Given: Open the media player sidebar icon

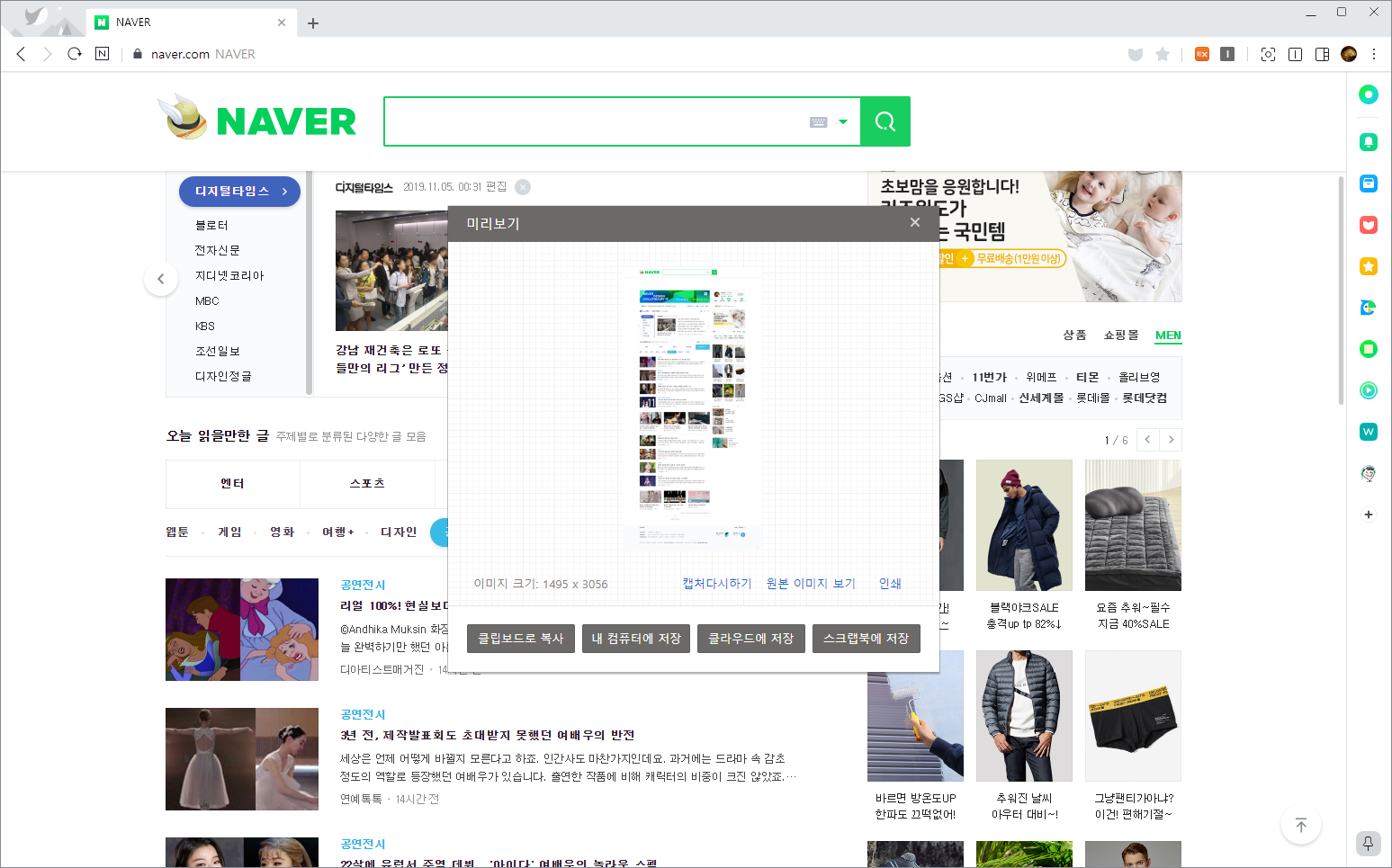Looking at the screenshot, I should [1369, 390].
